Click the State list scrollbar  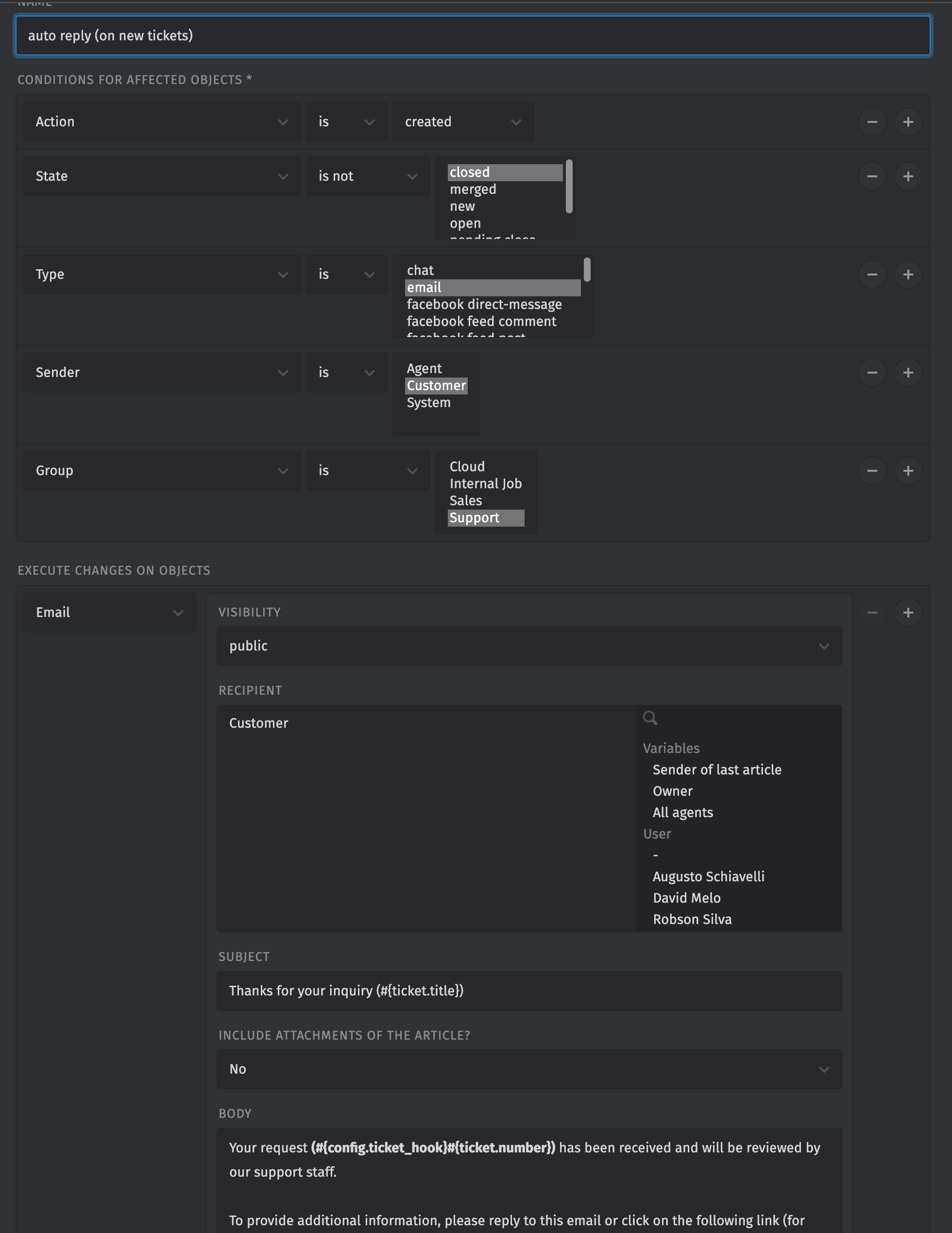[569, 186]
